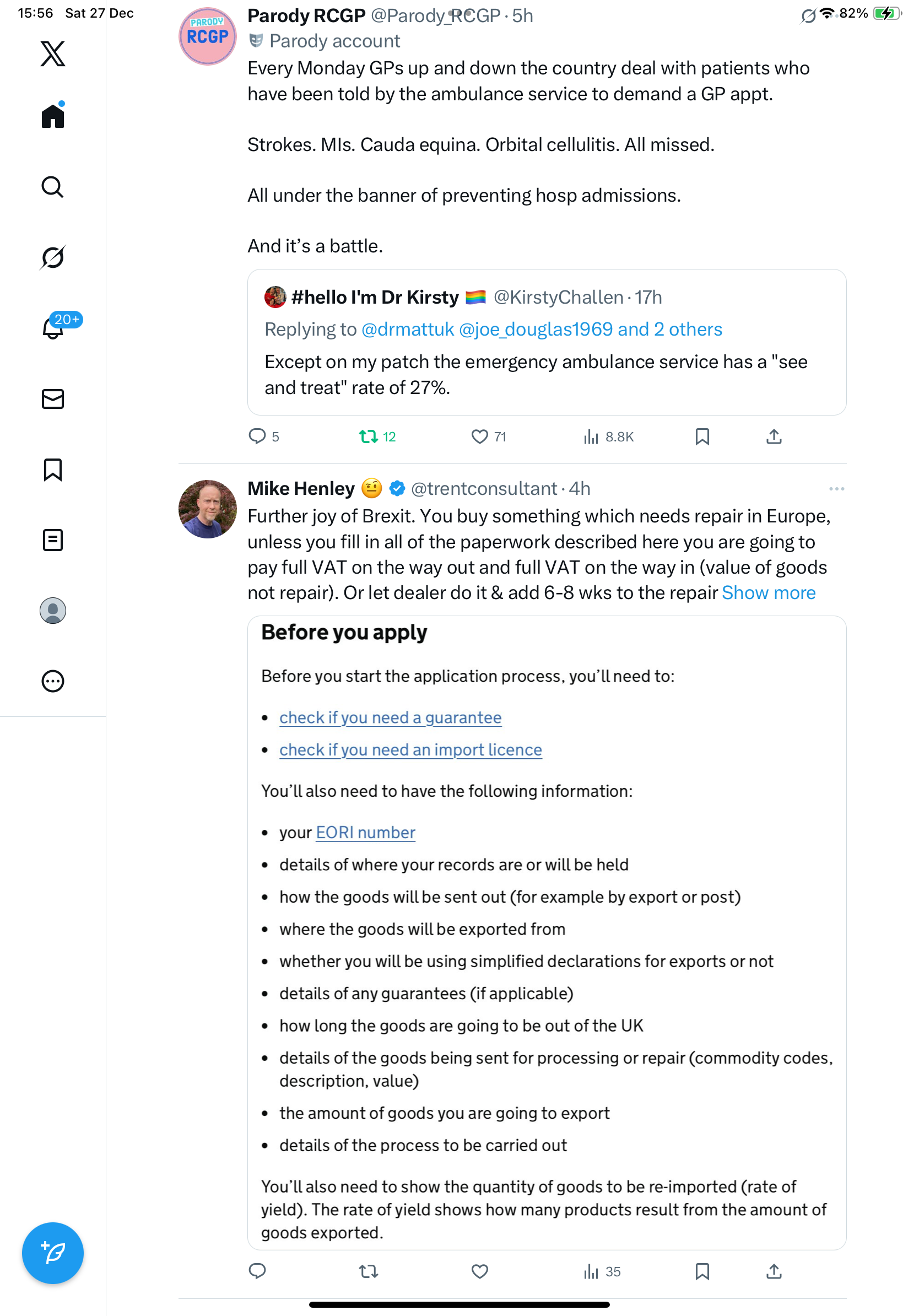Open more options on Mike Henley's post
The height and width of the screenshot is (1316, 919).
(x=836, y=489)
